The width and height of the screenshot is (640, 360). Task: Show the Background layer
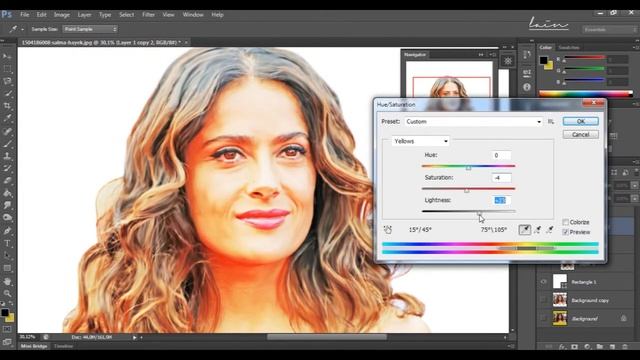pos(543,318)
